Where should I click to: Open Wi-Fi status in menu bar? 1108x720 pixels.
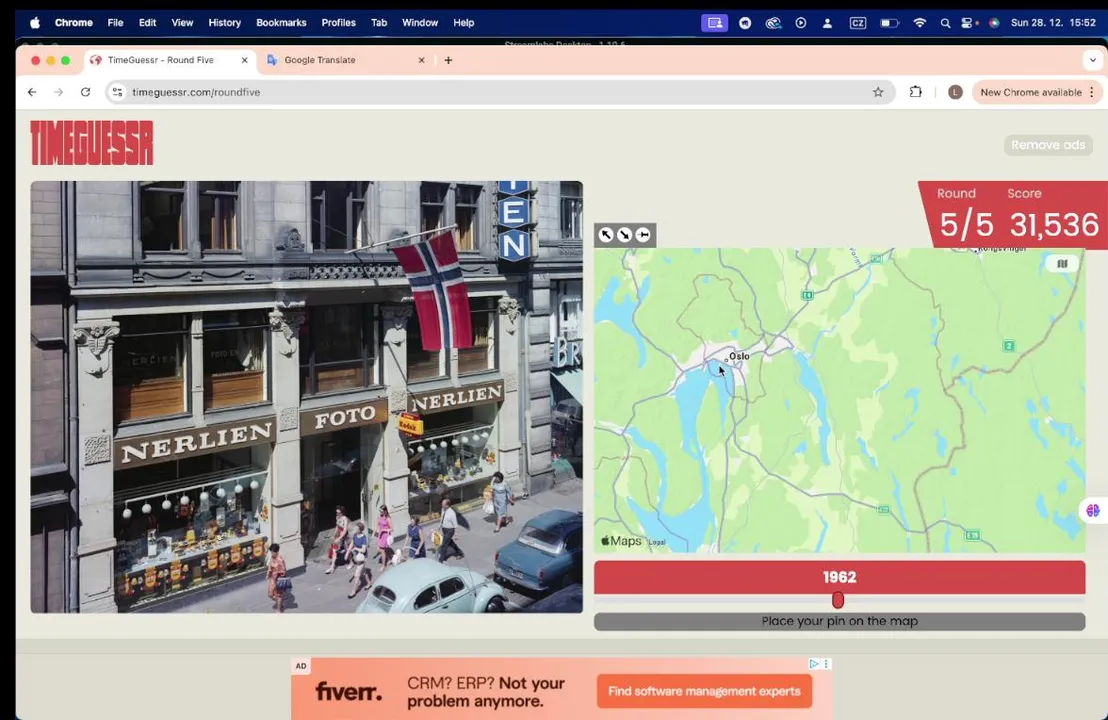[919, 23]
